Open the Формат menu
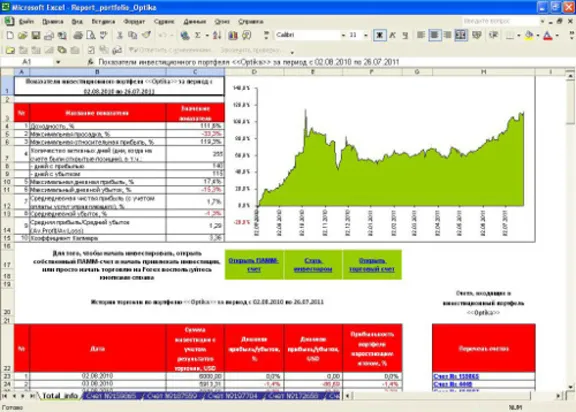 [134, 22]
